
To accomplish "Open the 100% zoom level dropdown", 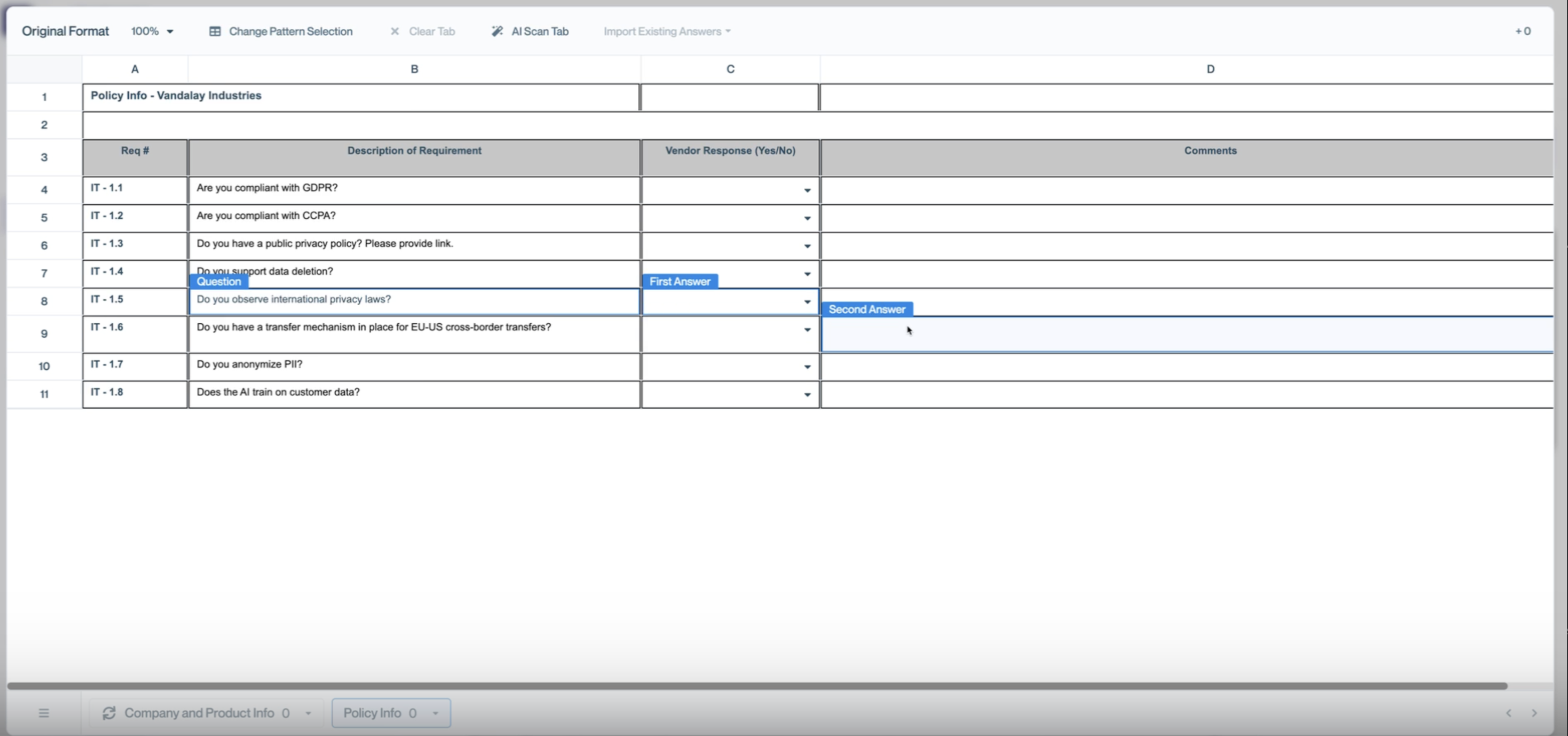I will tap(152, 32).
